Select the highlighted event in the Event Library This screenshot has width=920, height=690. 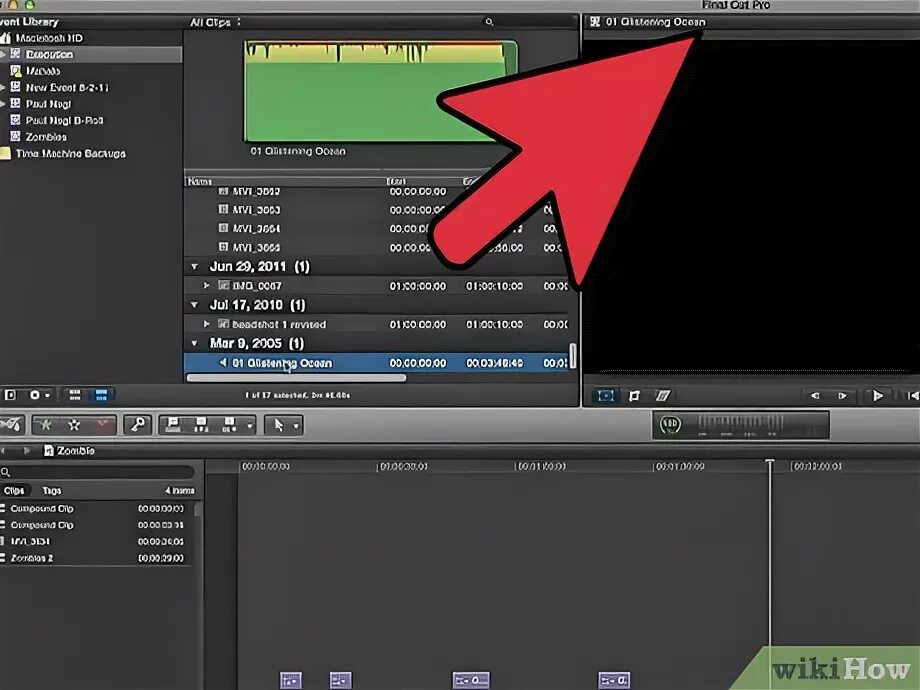[91, 54]
